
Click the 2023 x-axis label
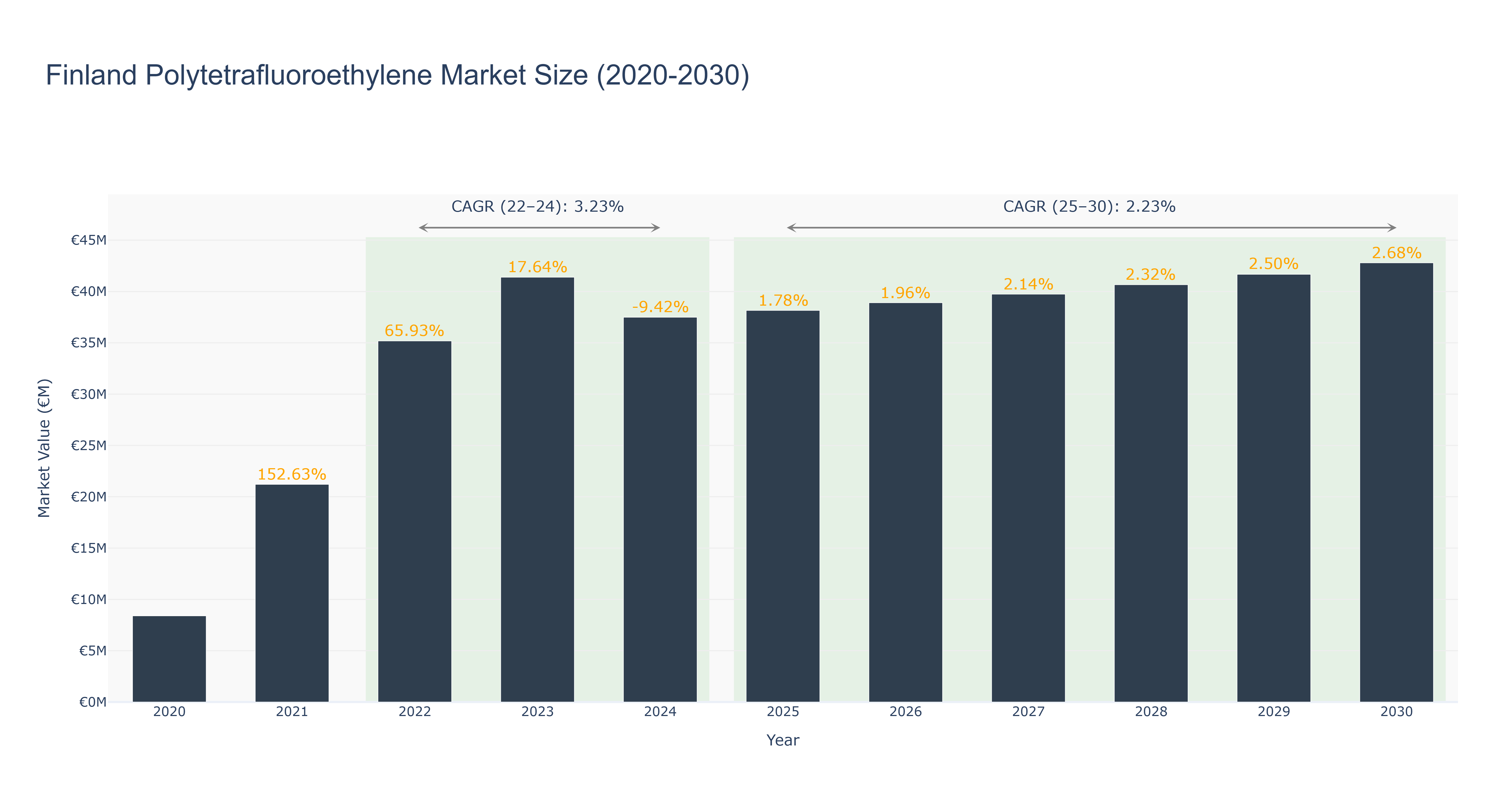click(537, 712)
